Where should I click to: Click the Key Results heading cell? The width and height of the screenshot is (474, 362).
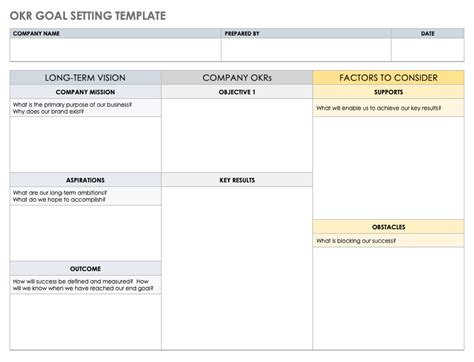click(237, 180)
